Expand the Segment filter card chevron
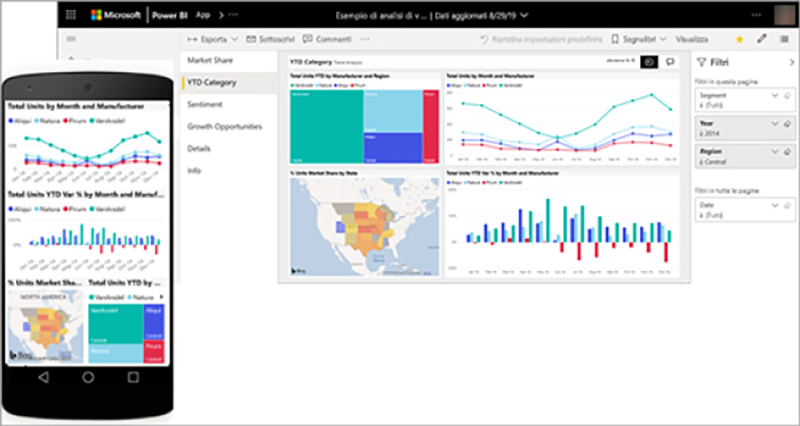 pos(772,95)
